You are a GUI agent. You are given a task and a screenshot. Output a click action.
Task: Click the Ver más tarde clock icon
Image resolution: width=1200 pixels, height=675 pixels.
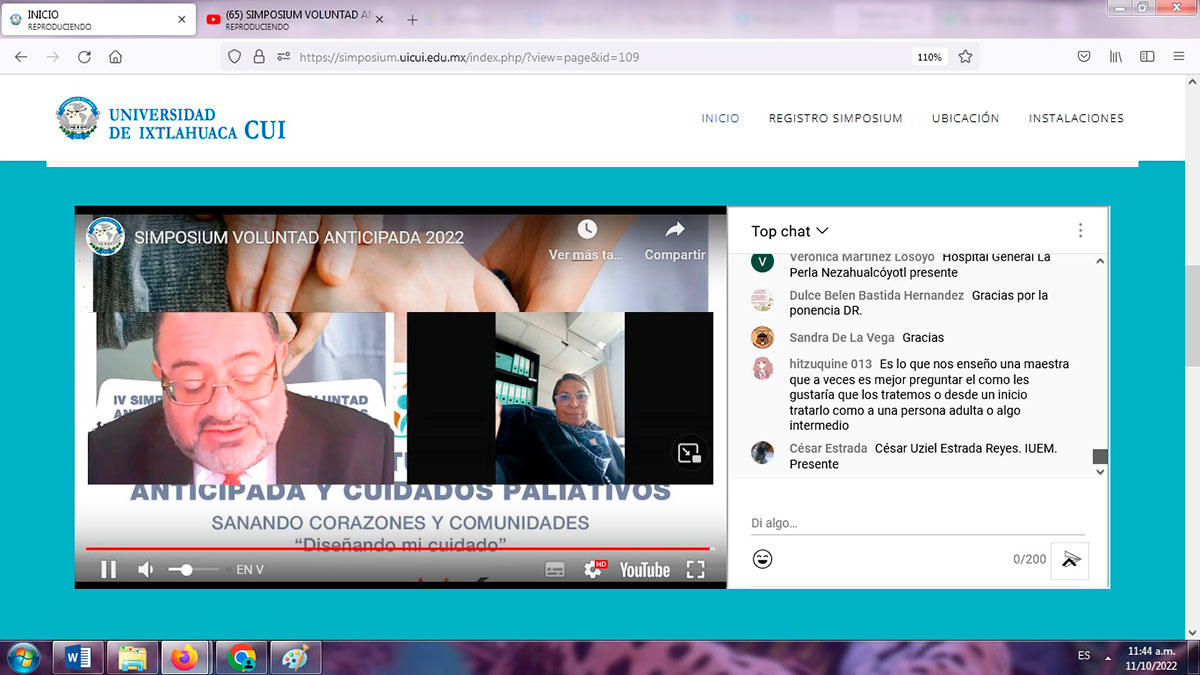(587, 230)
